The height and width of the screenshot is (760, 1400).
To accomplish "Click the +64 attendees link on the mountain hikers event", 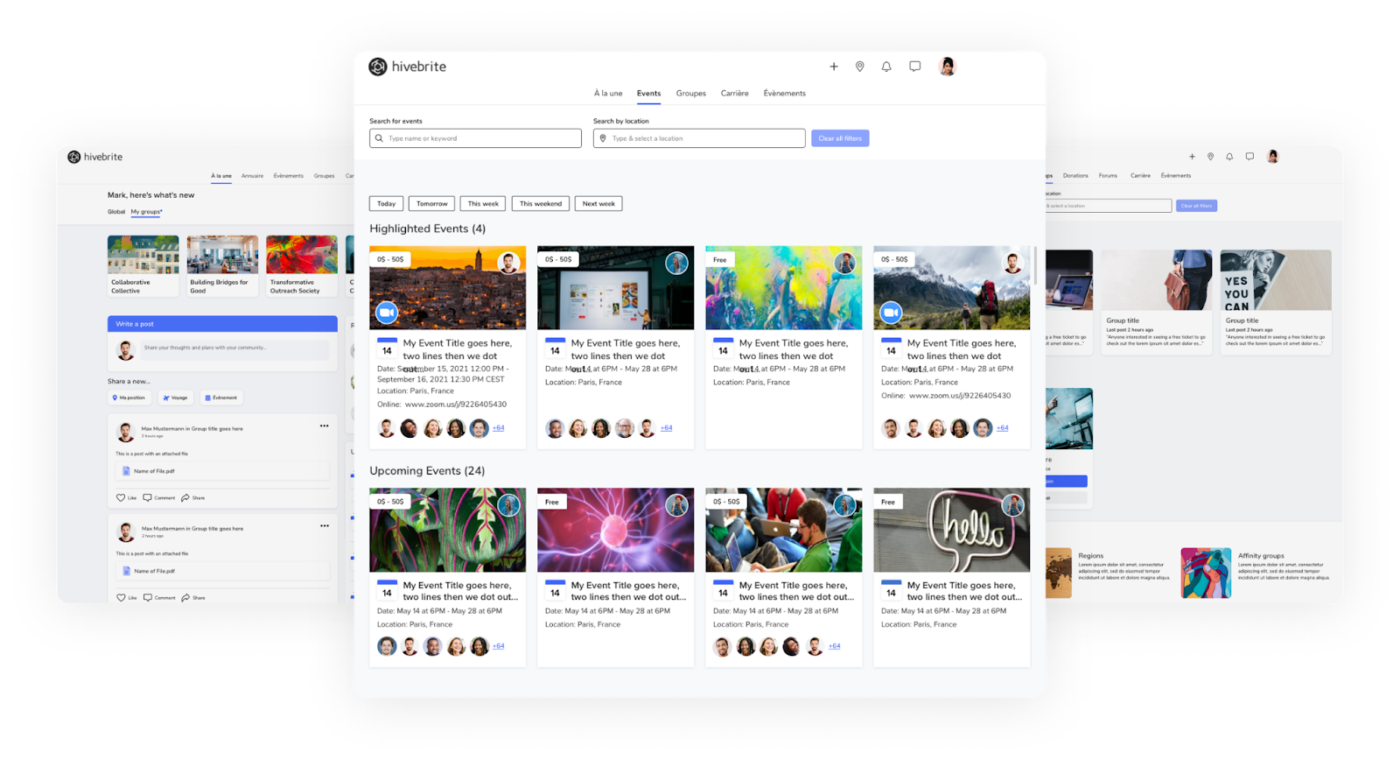I will click(x=1002, y=428).
